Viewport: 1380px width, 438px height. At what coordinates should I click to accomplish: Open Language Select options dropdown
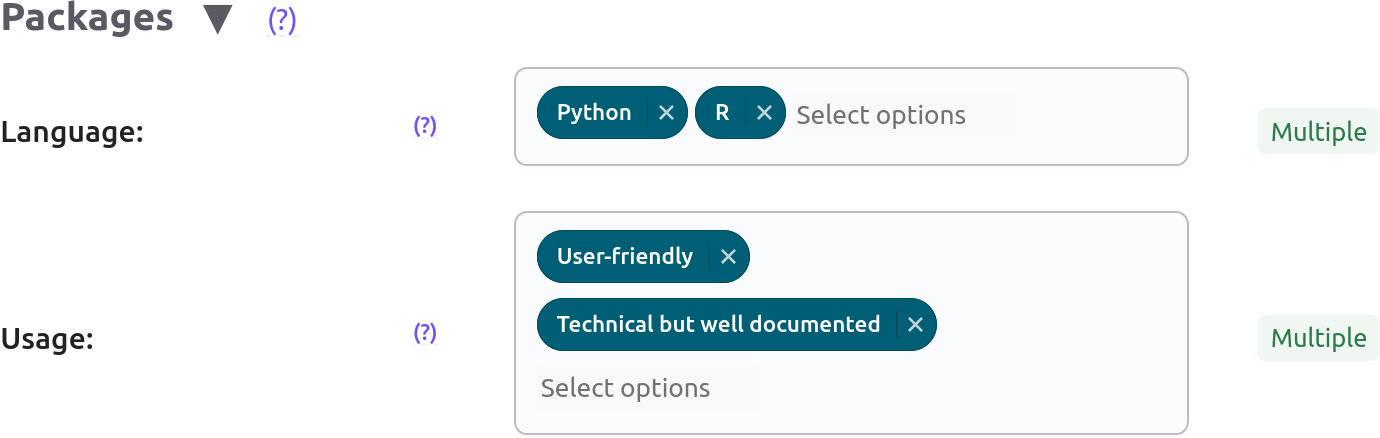pyautogui.click(x=902, y=115)
